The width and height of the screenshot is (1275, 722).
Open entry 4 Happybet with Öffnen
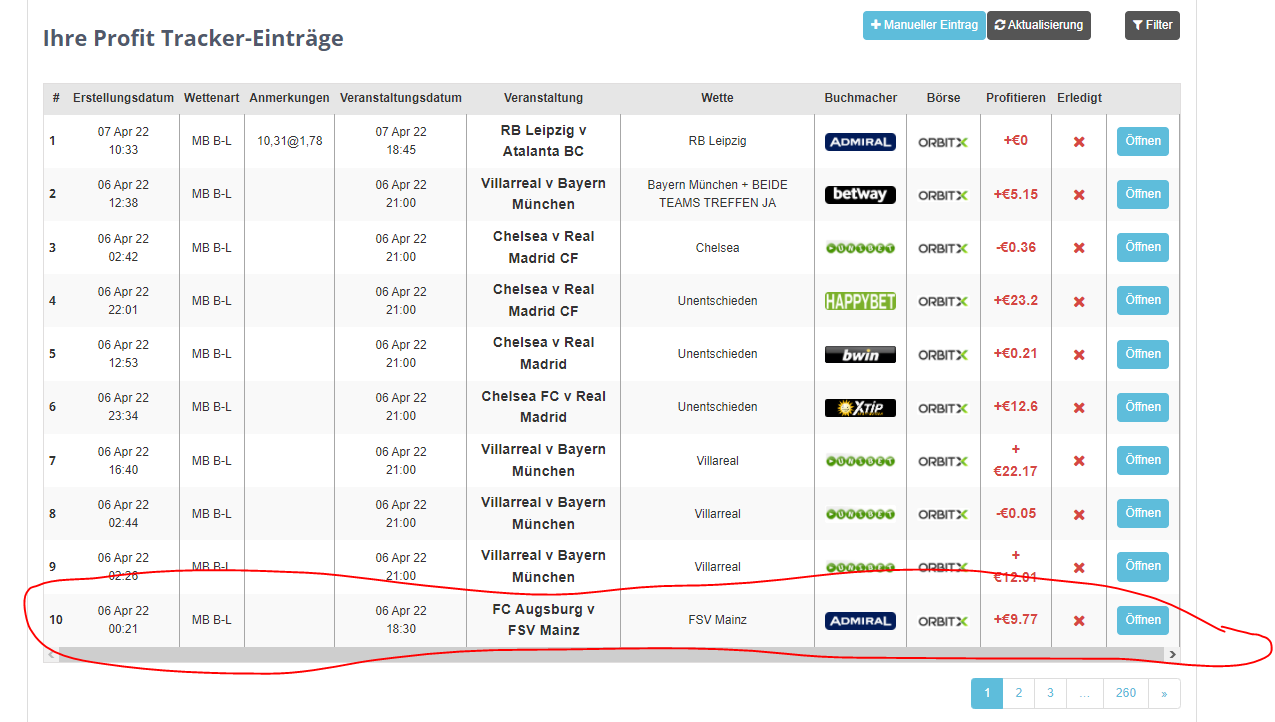(1142, 300)
